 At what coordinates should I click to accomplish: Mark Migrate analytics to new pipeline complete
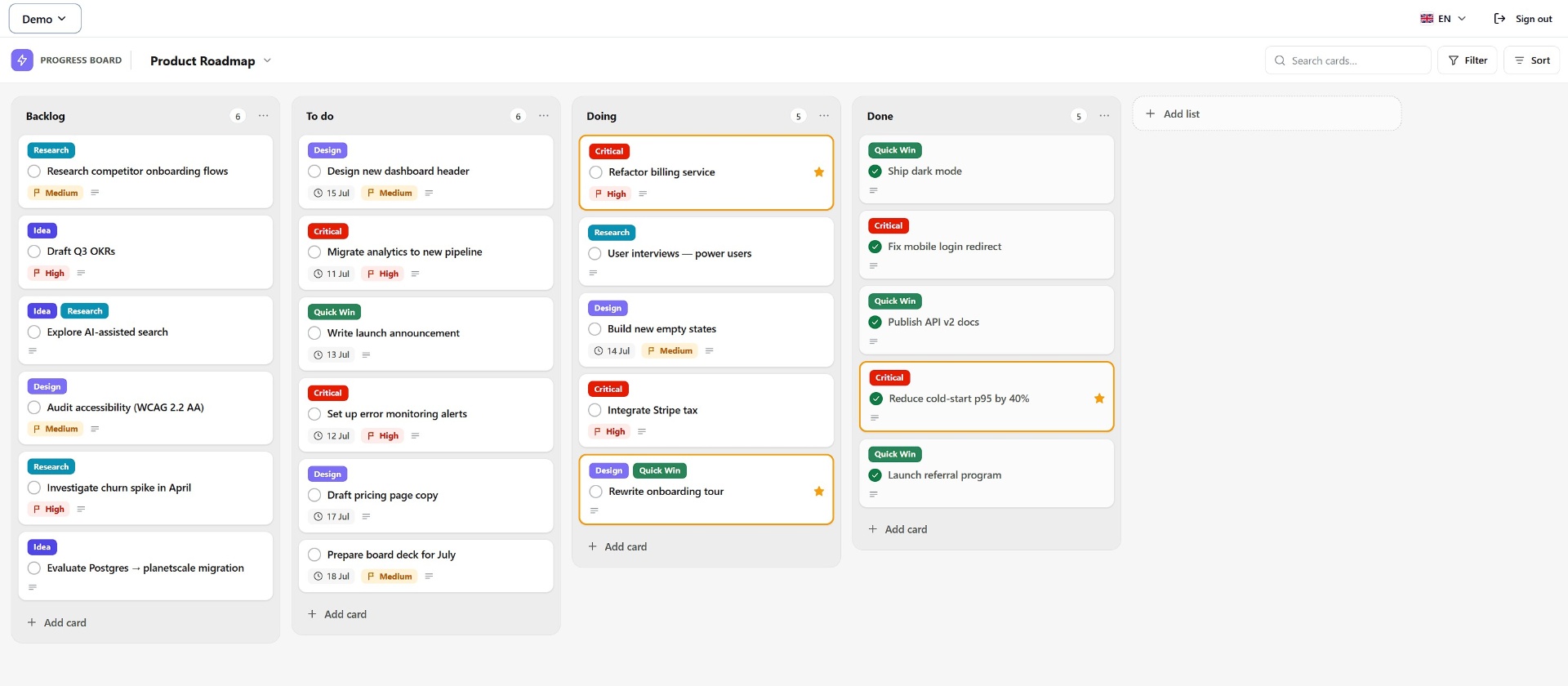(314, 252)
